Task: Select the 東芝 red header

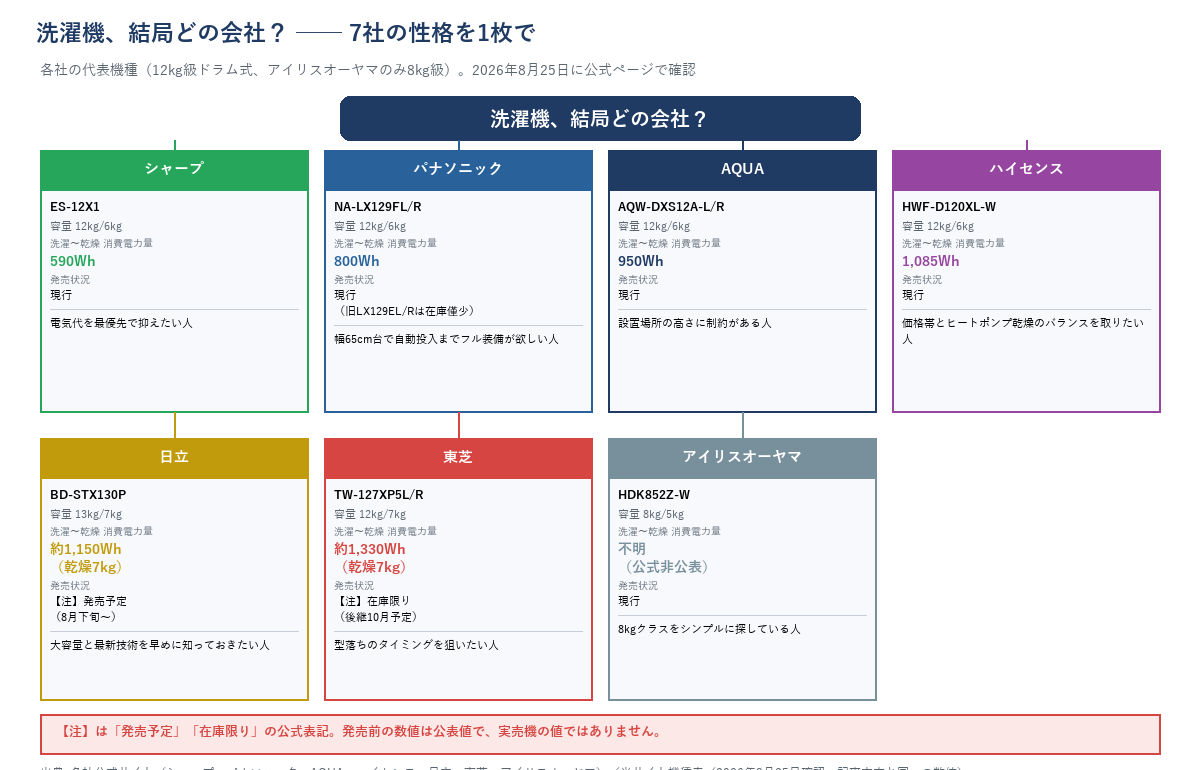Action: pyautogui.click(x=458, y=458)
